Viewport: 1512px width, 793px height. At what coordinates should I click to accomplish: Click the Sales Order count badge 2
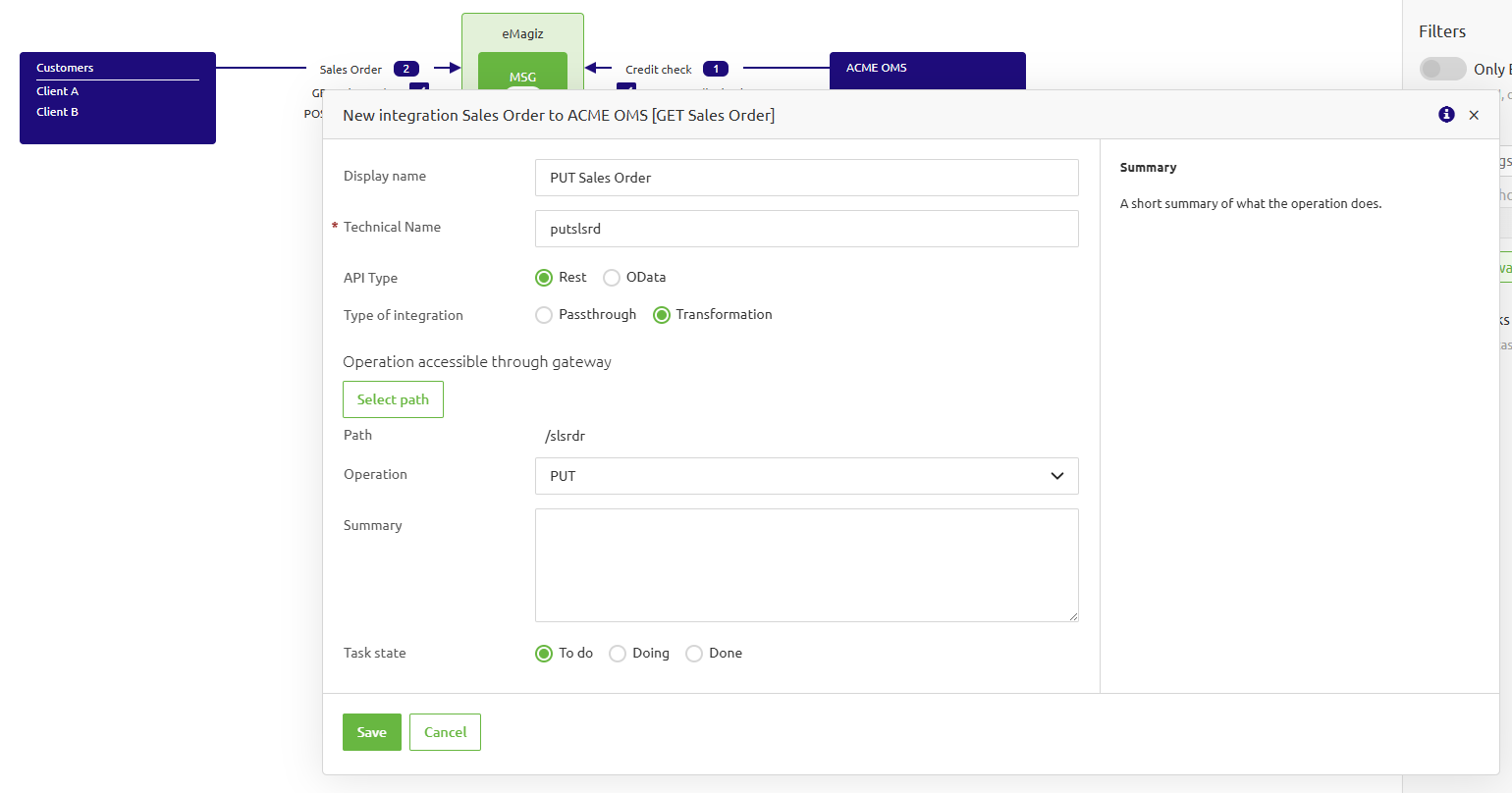(406, 69)
